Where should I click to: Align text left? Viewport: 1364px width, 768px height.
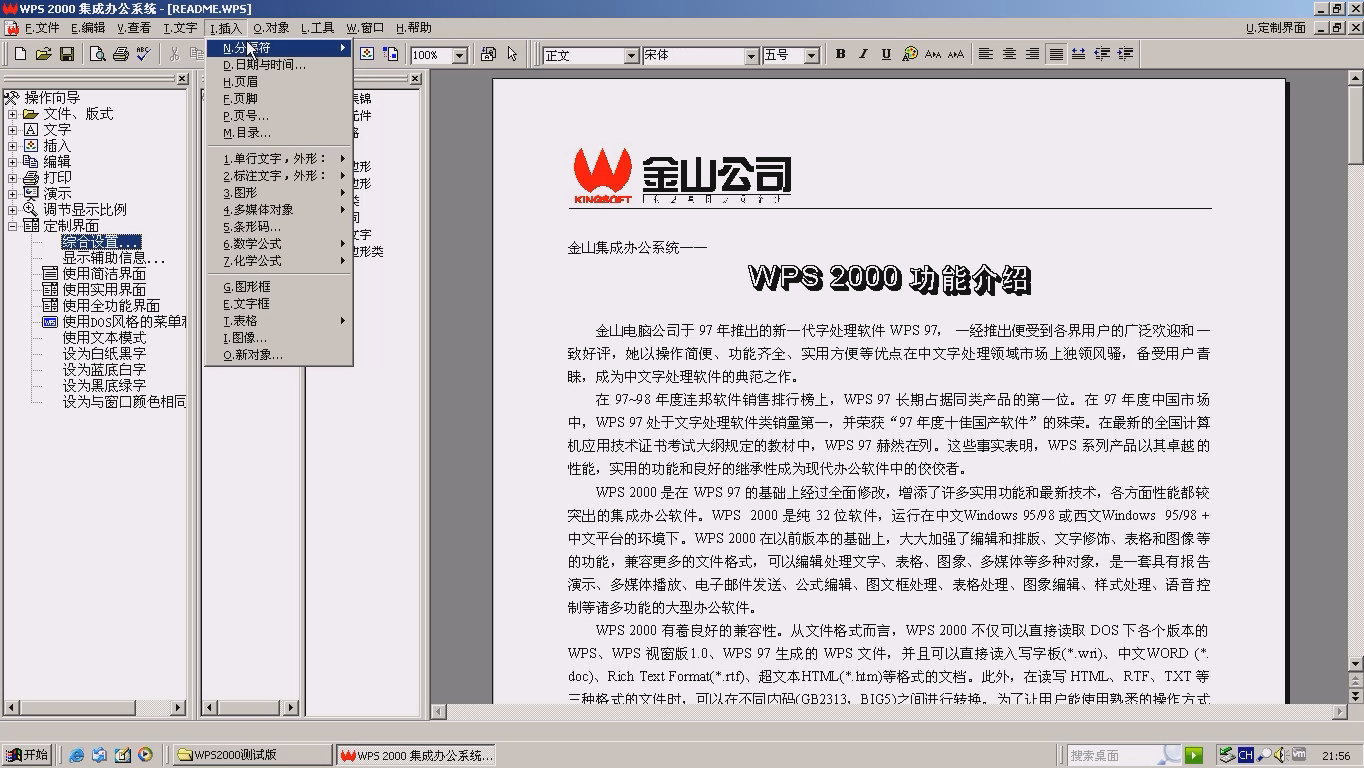[986, 54]
